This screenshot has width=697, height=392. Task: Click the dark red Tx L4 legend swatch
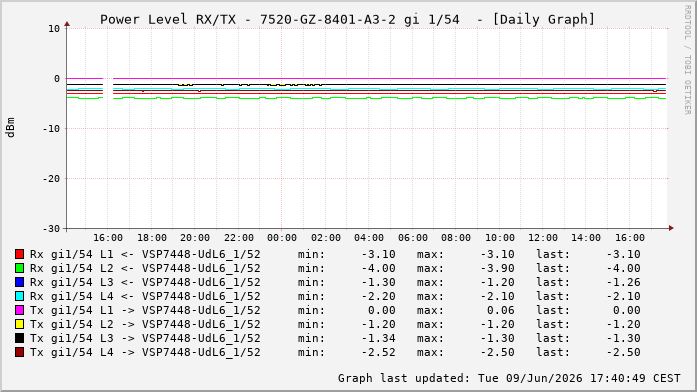pyautogui.click(x=19, y=352)
